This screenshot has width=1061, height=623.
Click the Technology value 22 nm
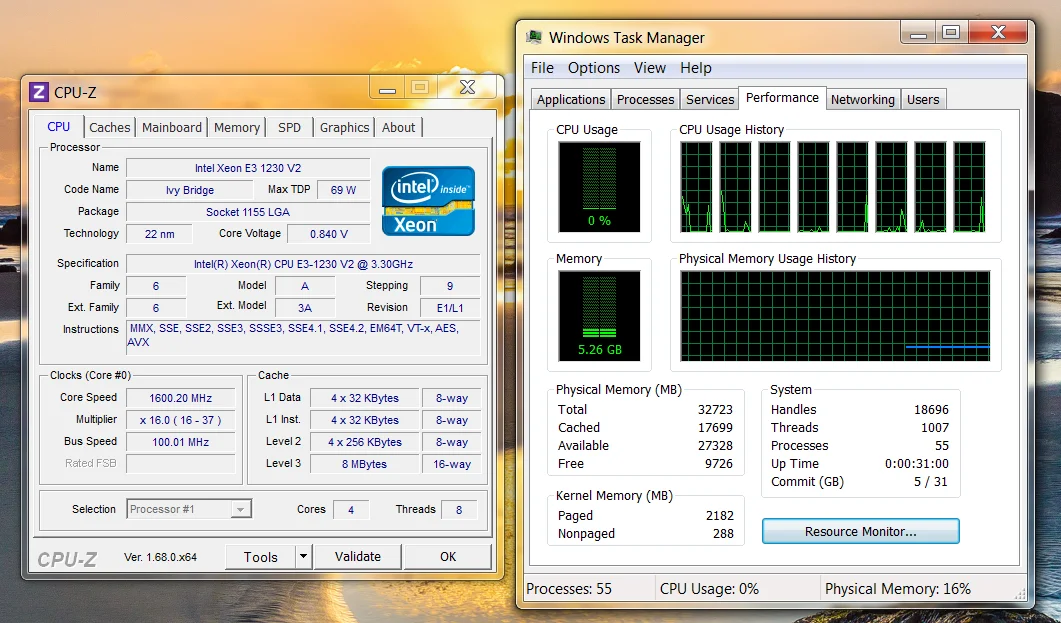click(x=159, y=234)
